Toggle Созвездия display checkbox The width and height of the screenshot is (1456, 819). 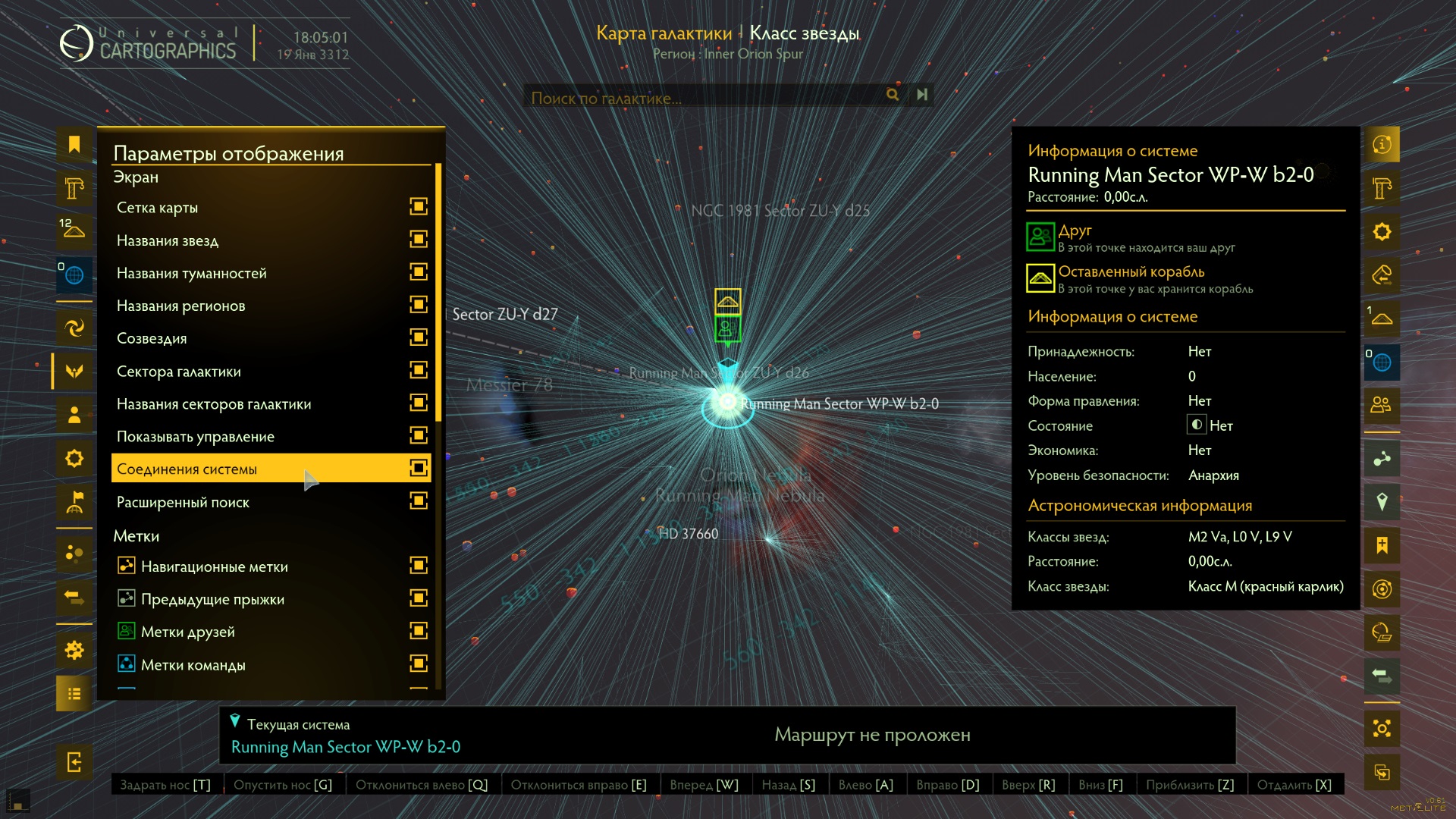[419, 337]
